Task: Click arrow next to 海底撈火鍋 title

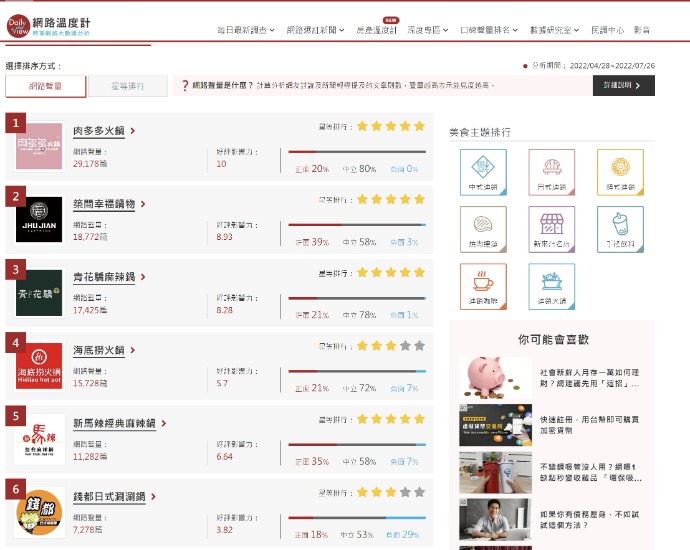Action: 133,350
